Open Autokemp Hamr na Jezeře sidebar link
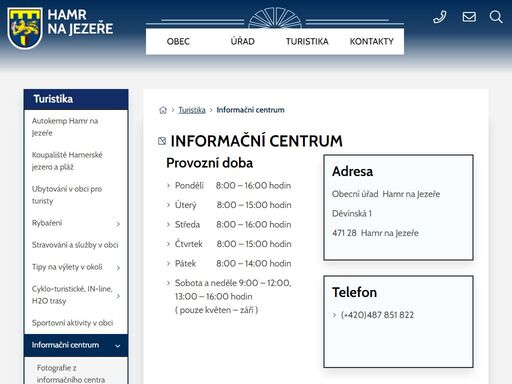Screen dimensions: 512x384 (65, 127)
